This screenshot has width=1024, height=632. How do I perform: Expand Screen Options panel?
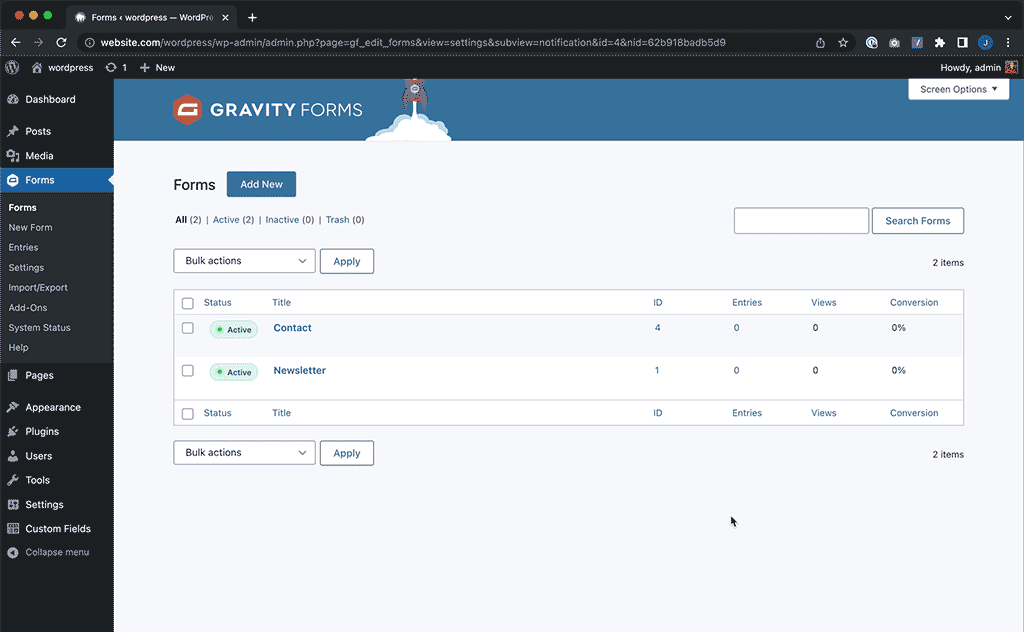[x=959, y=89]
